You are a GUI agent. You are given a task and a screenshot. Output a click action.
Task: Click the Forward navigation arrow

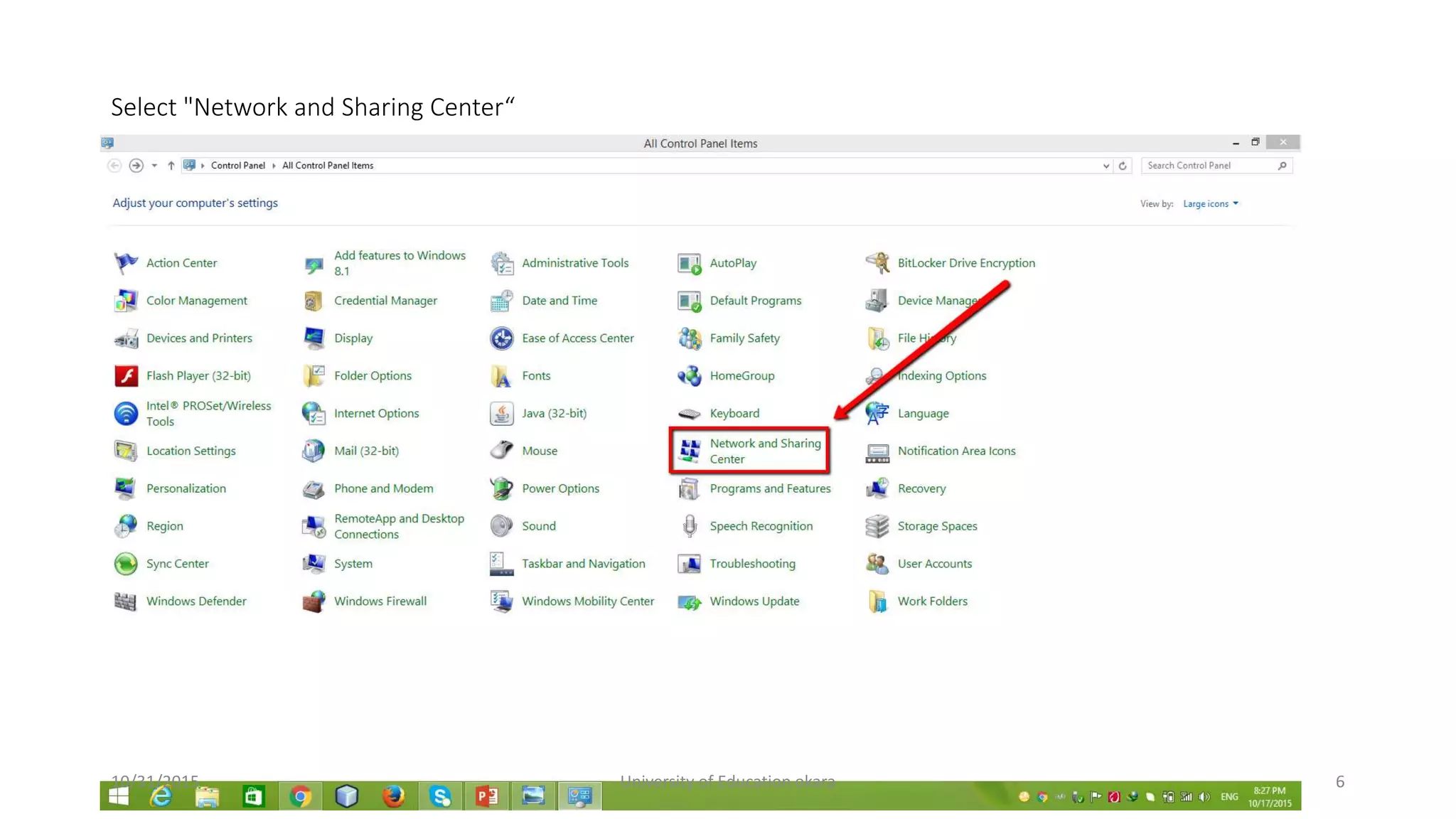[136, 166]
